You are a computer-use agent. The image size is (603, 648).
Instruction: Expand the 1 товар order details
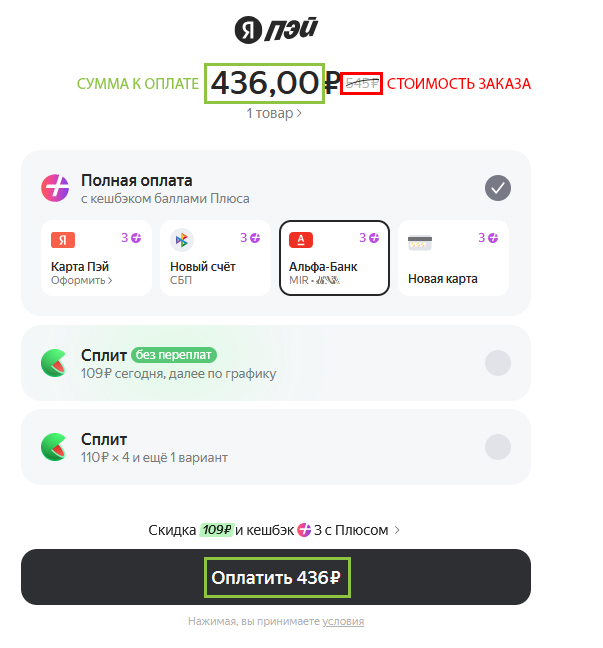275,114
